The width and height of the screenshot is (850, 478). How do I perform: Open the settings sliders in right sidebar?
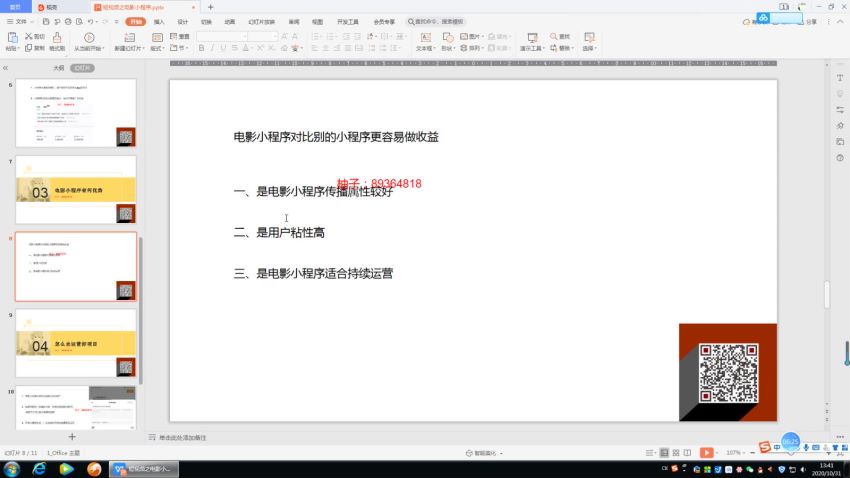pyautogui.click(x=840, y=109)
